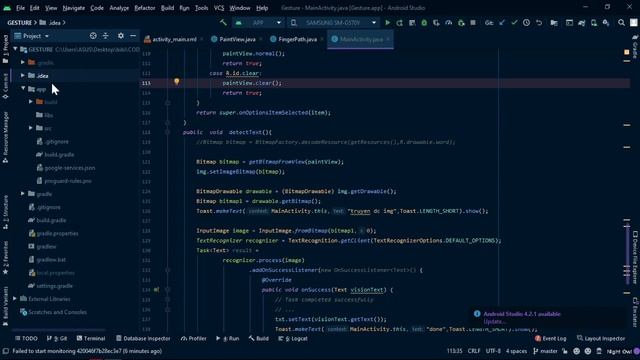Toggle the Resource Manager side panel
This screenshot has height=360, width=640.
coord(5,138)
